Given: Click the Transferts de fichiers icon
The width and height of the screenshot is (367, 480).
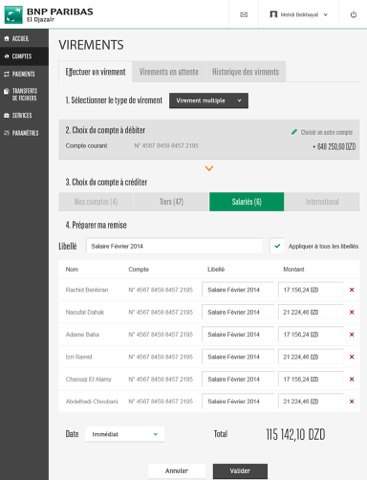Looking at the screenshot, I should (6, 91).
